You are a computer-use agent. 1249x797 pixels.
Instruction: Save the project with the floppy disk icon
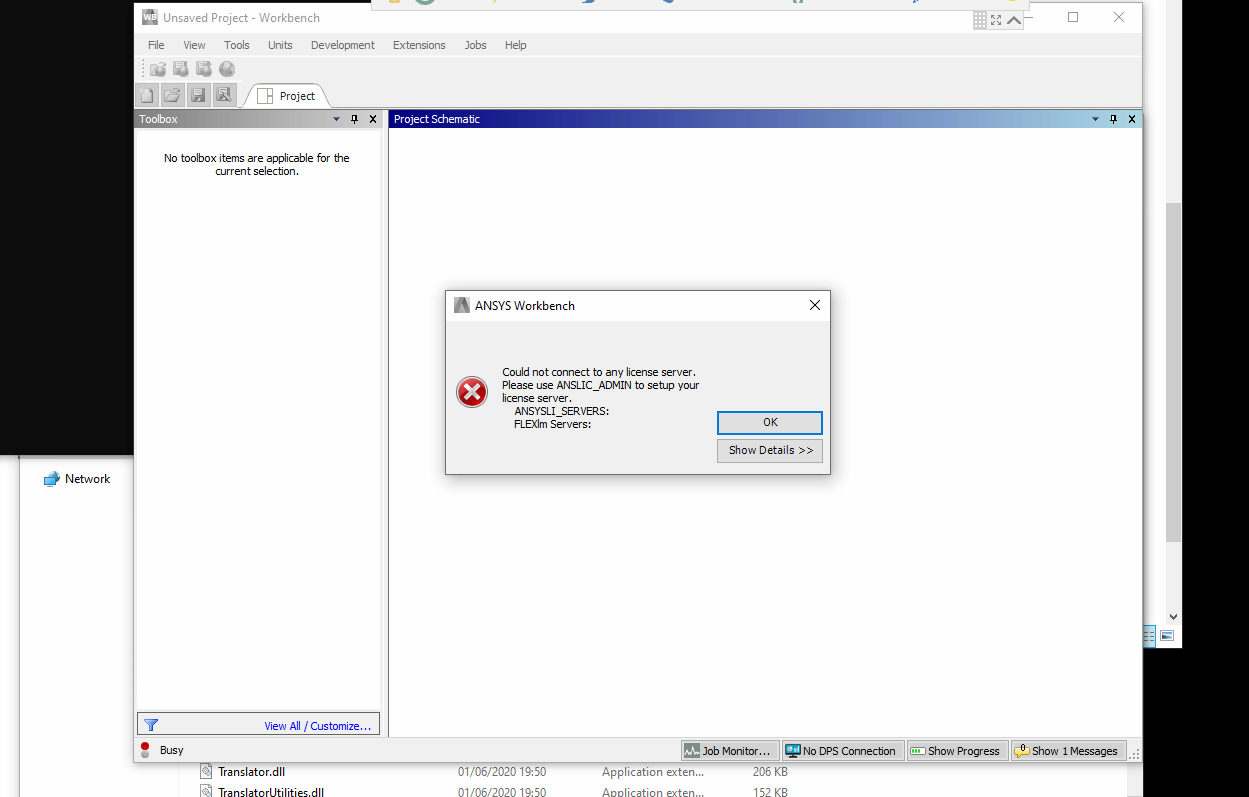(x=198, y=95)
